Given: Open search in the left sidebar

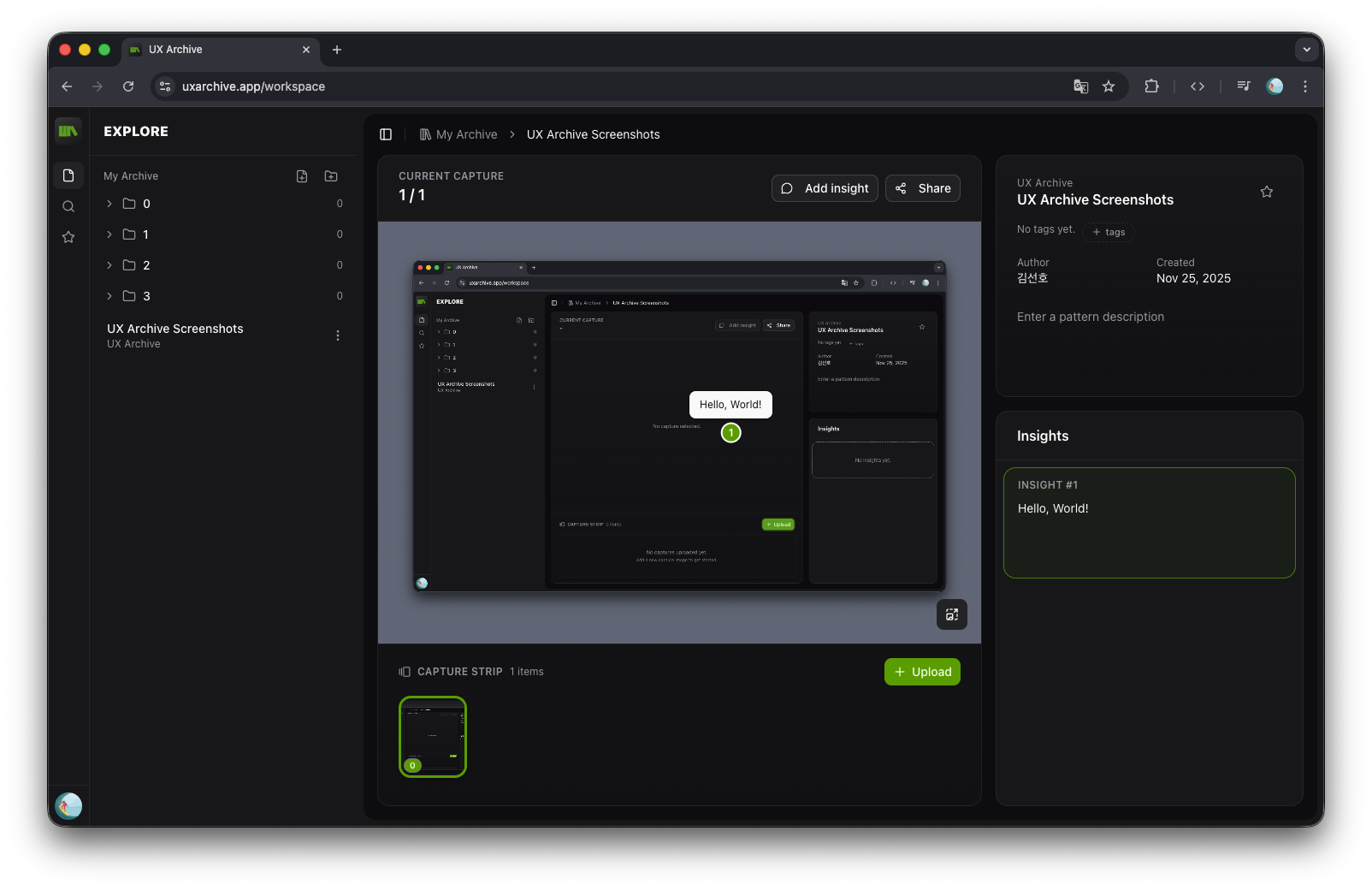Looking at the screenshot, I should pos(68,206).
